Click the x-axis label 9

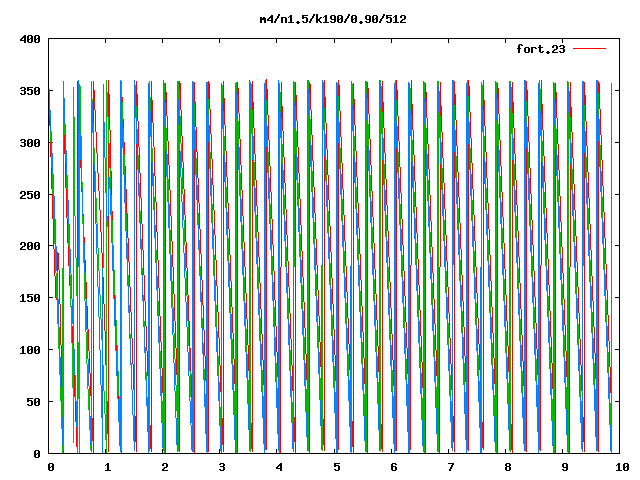point(565,467)
